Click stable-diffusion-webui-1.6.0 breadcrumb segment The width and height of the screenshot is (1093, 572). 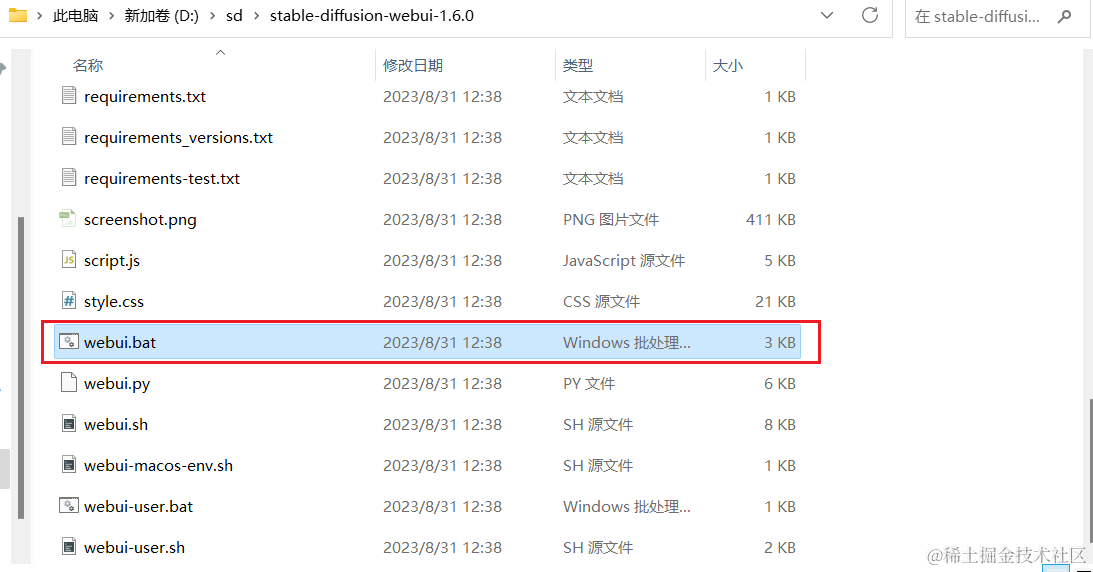coord(372,16)
